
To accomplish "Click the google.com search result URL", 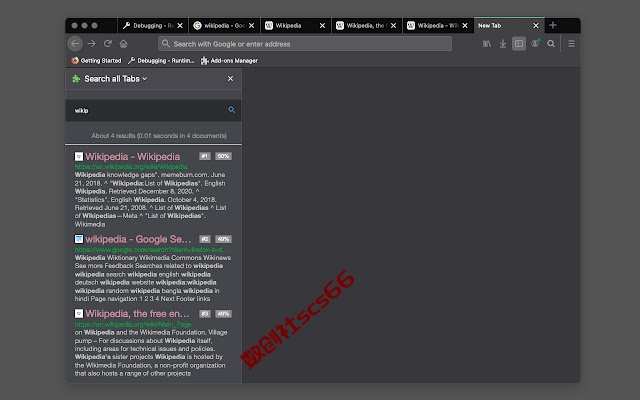I will pos(151,249).
